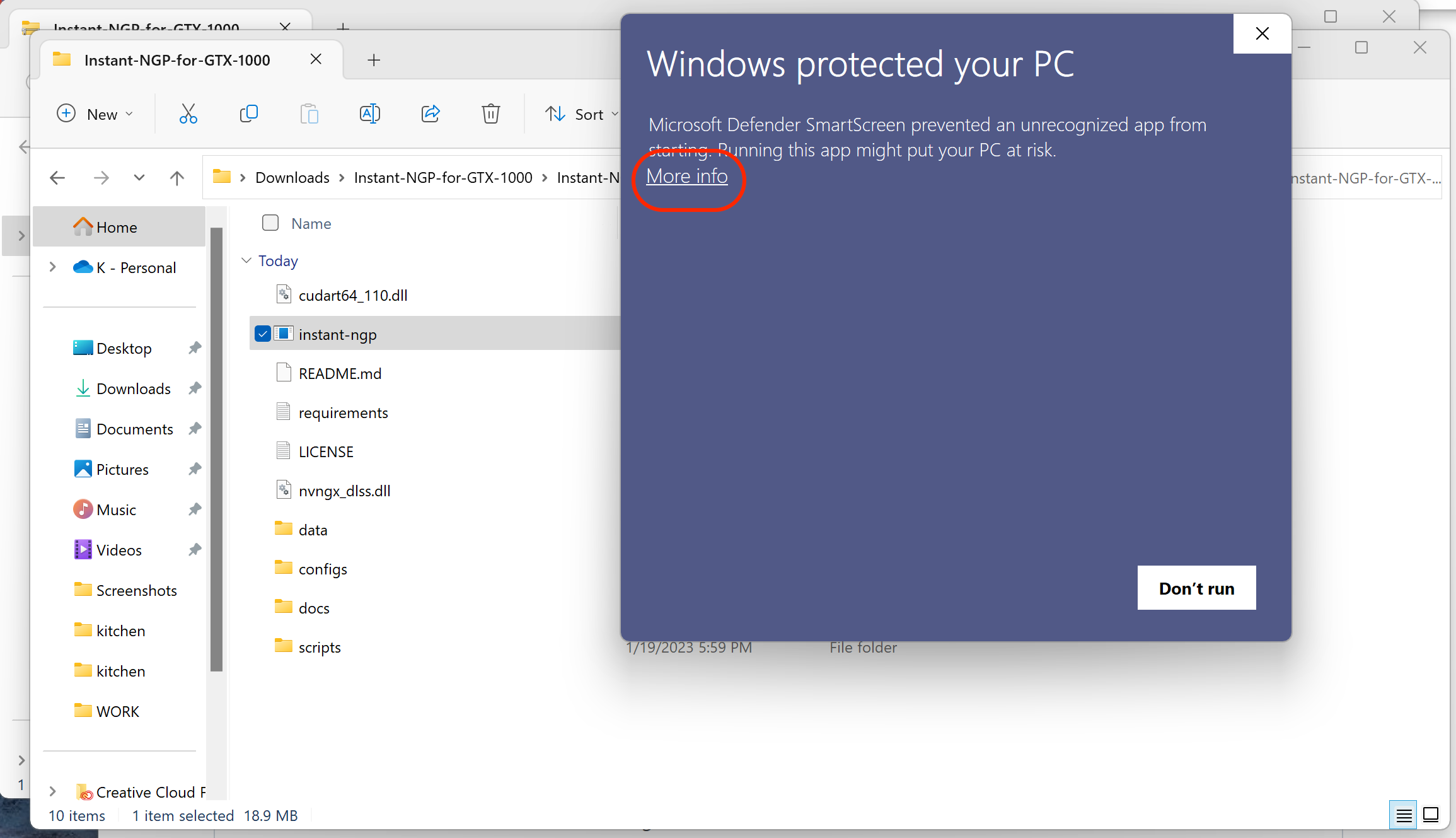Click the More info link
The width and height of the screenshot is (1456, 838).
pyautogui.click(x=687, y=176)
